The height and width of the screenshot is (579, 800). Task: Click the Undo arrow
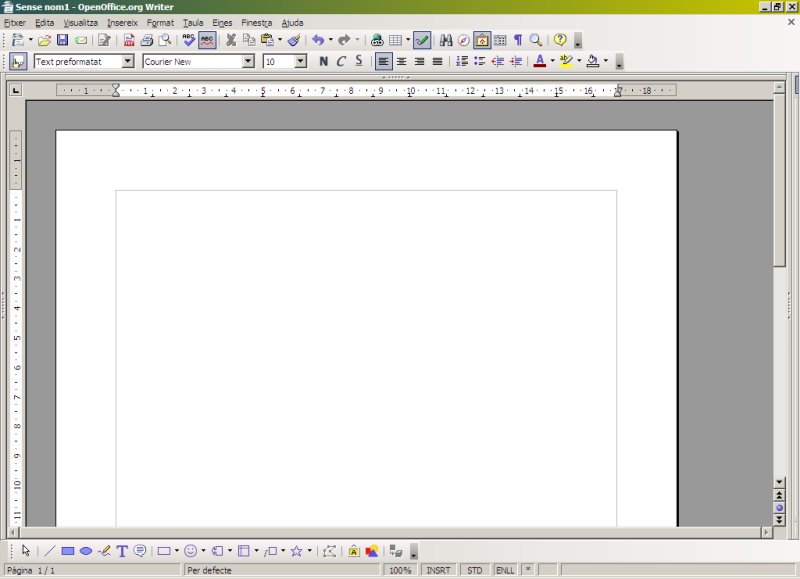(x=318, y=40)
